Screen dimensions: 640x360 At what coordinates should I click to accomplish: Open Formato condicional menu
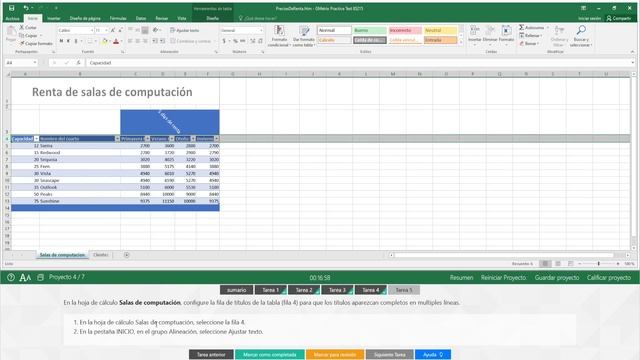pyautogui.click(x=279, y=36)
